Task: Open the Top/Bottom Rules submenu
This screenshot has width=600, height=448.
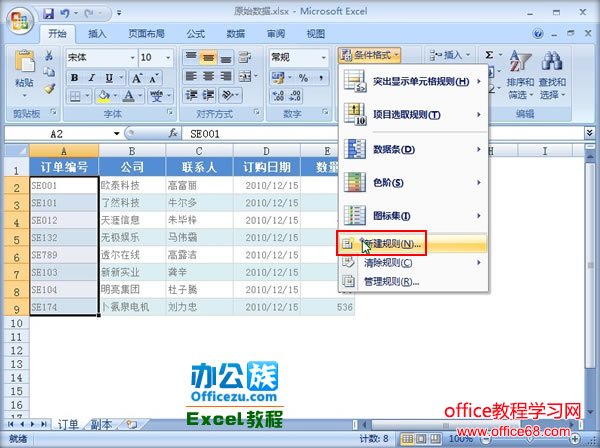Action: point(413,115)
